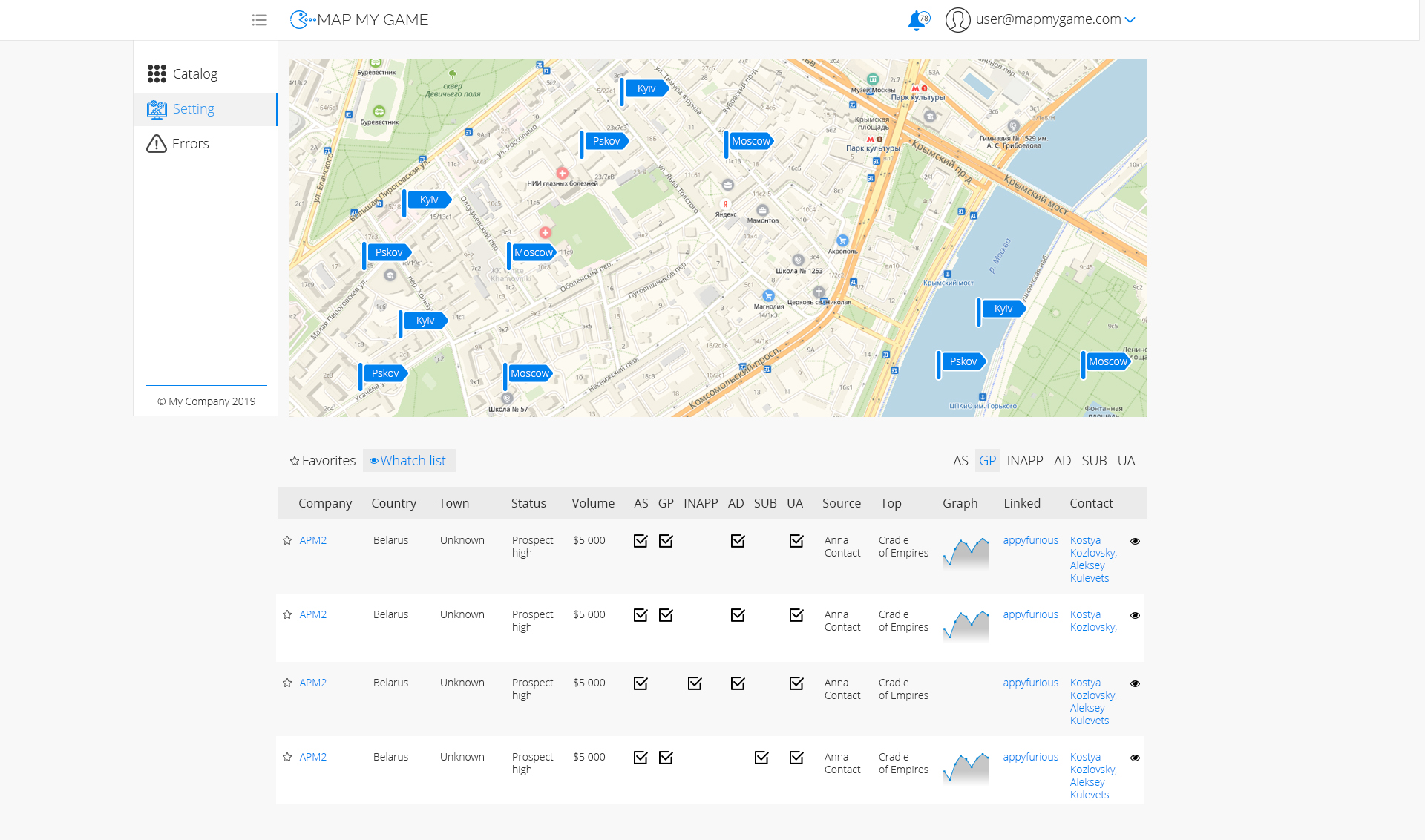Select the SUB filter tab

point(1094,461)
